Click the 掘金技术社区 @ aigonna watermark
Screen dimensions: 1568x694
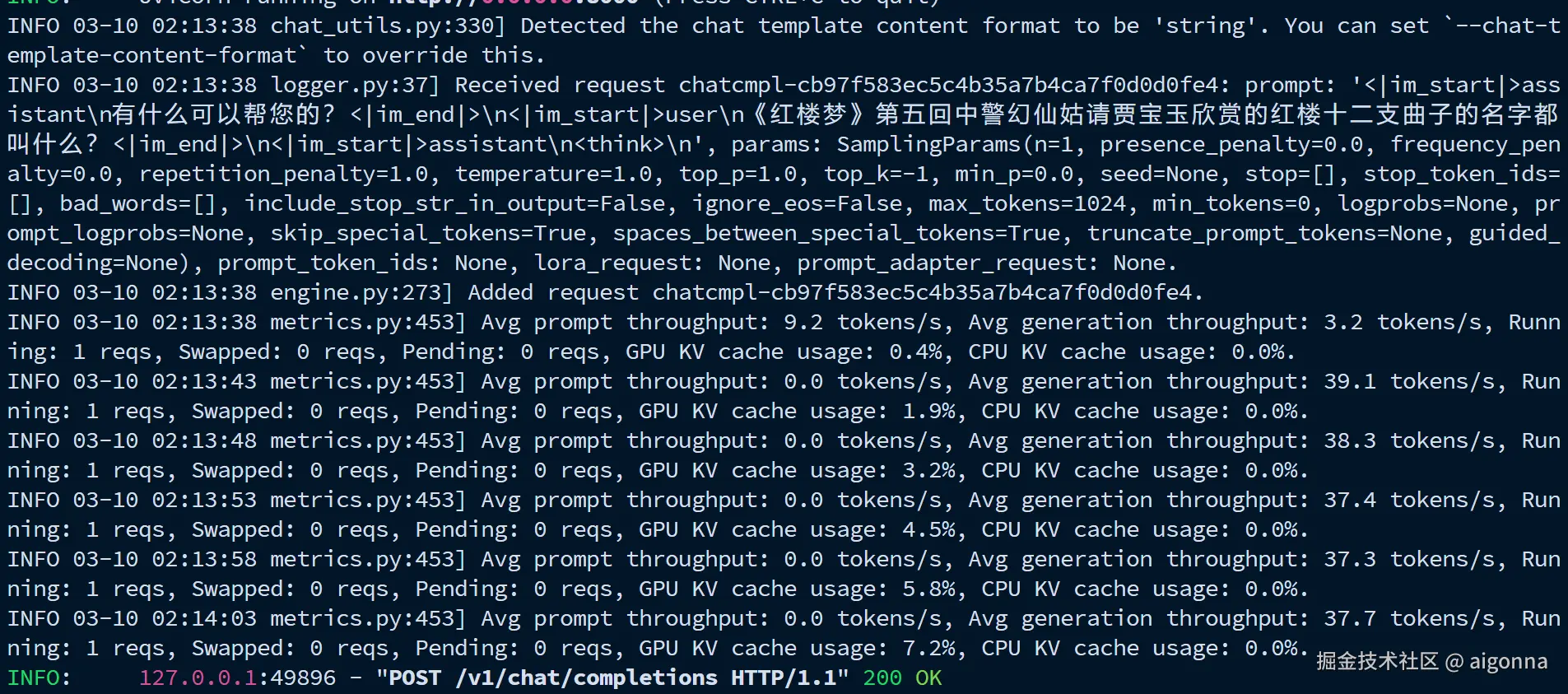(1431, 661)
